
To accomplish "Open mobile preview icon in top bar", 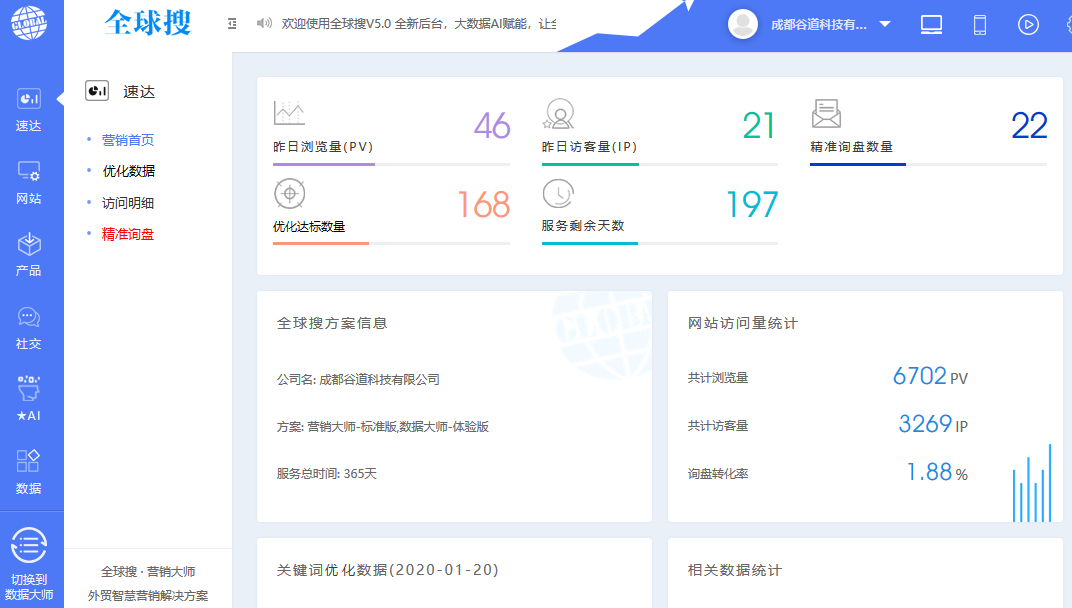I will (x=980, y=24).
